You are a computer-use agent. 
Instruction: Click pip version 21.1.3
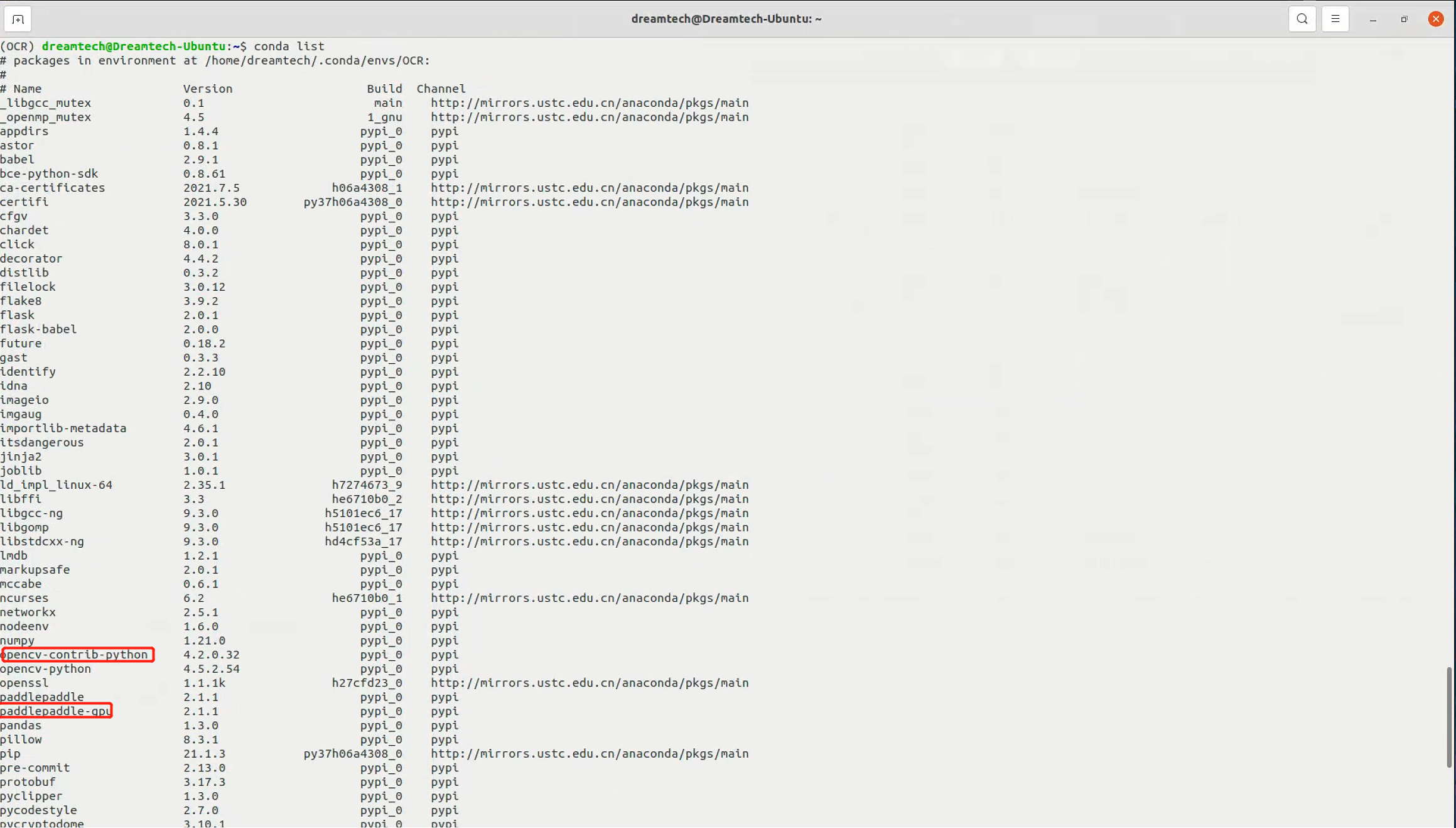tap(204, 754)
